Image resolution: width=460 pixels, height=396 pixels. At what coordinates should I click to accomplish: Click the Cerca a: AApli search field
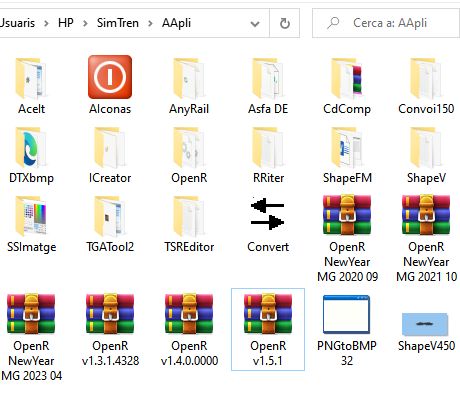tap(386, 23)
